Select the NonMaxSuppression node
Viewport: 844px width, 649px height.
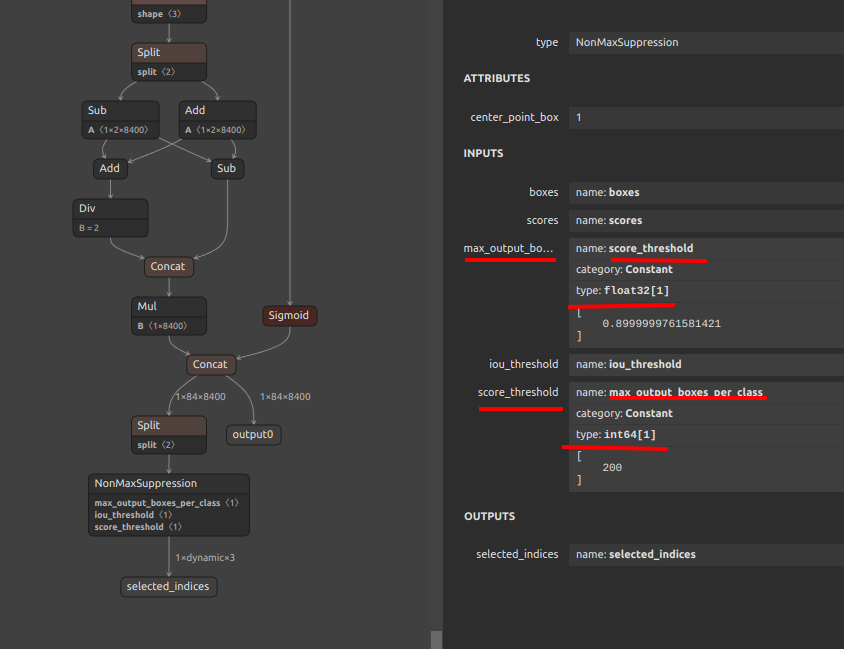tap(168, 483)
